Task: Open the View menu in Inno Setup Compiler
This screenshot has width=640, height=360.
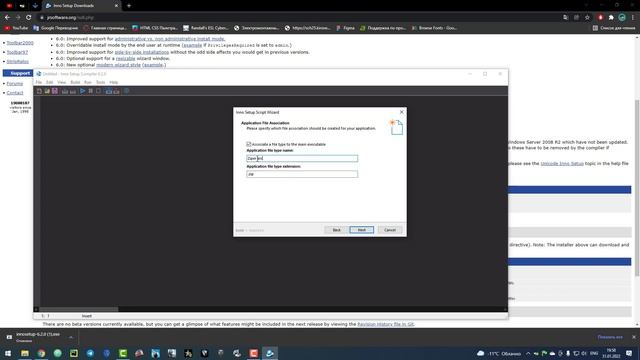Action: tap(62, 82)
